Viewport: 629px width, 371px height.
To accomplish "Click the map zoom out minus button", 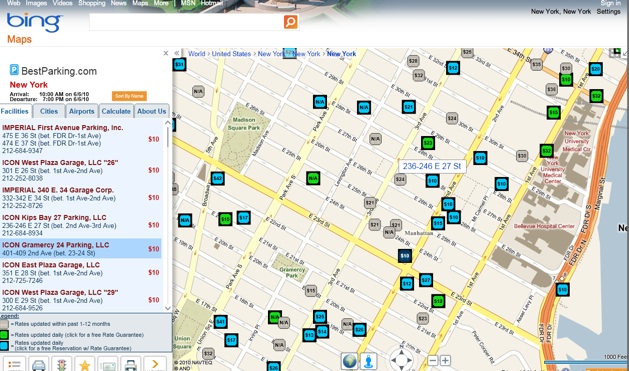I will coord(432,360).
